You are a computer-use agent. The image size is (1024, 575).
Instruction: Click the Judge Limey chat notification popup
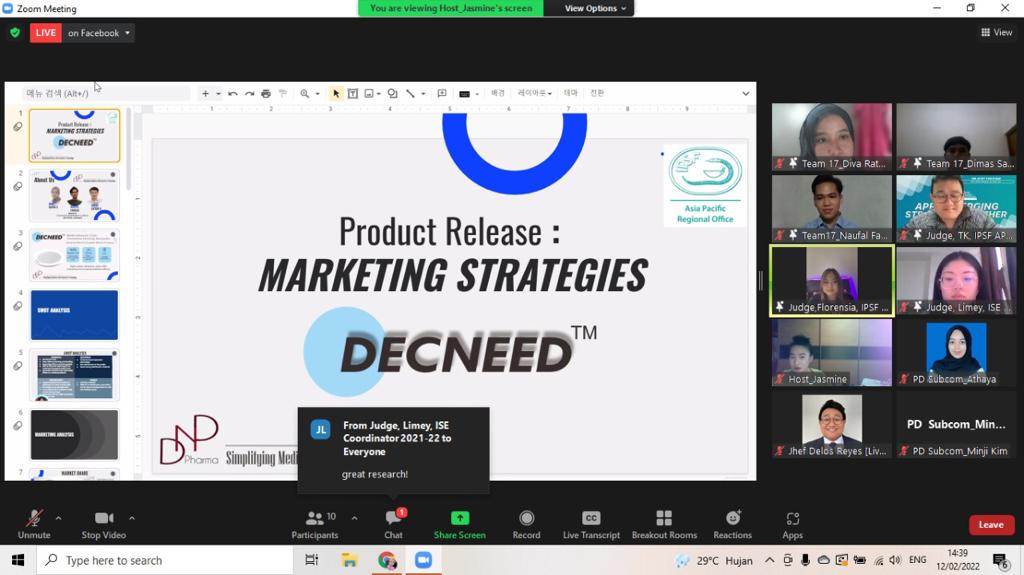click(393, 450)
